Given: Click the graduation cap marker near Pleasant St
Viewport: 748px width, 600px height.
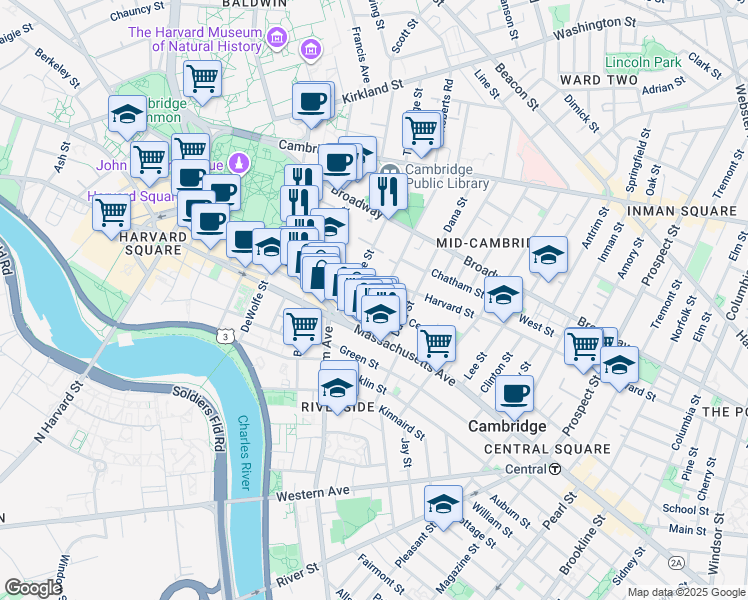Looking at the screenshot, I should (x=443, y=505).
